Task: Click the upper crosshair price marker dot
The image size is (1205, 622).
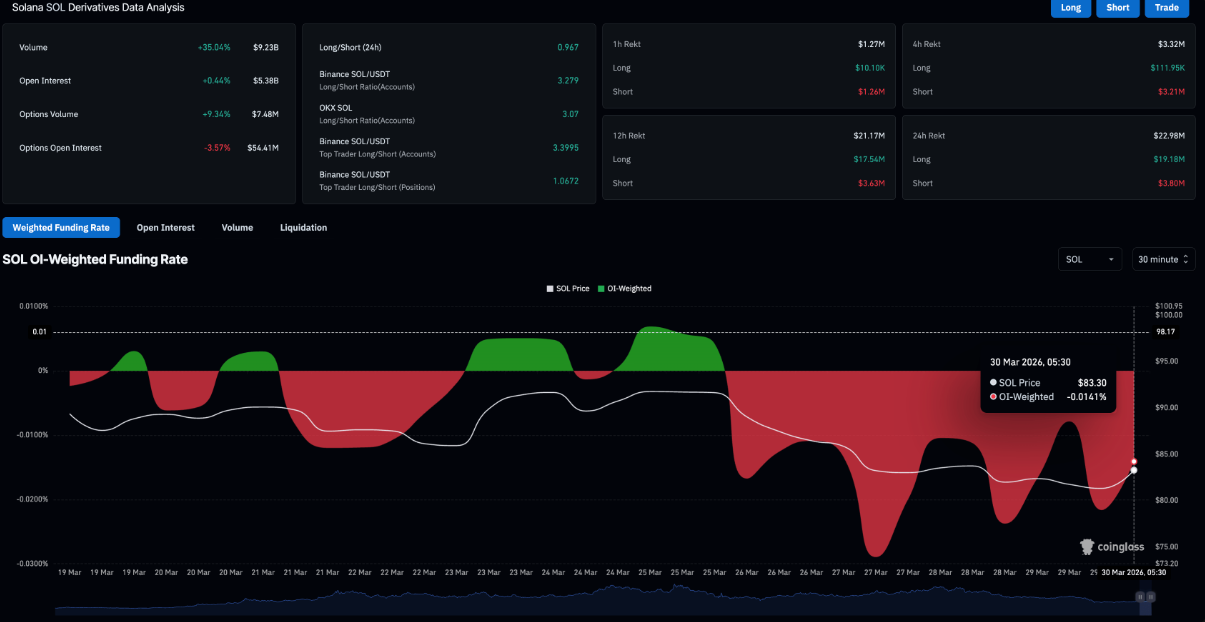Action: [x=1133, y=461]
